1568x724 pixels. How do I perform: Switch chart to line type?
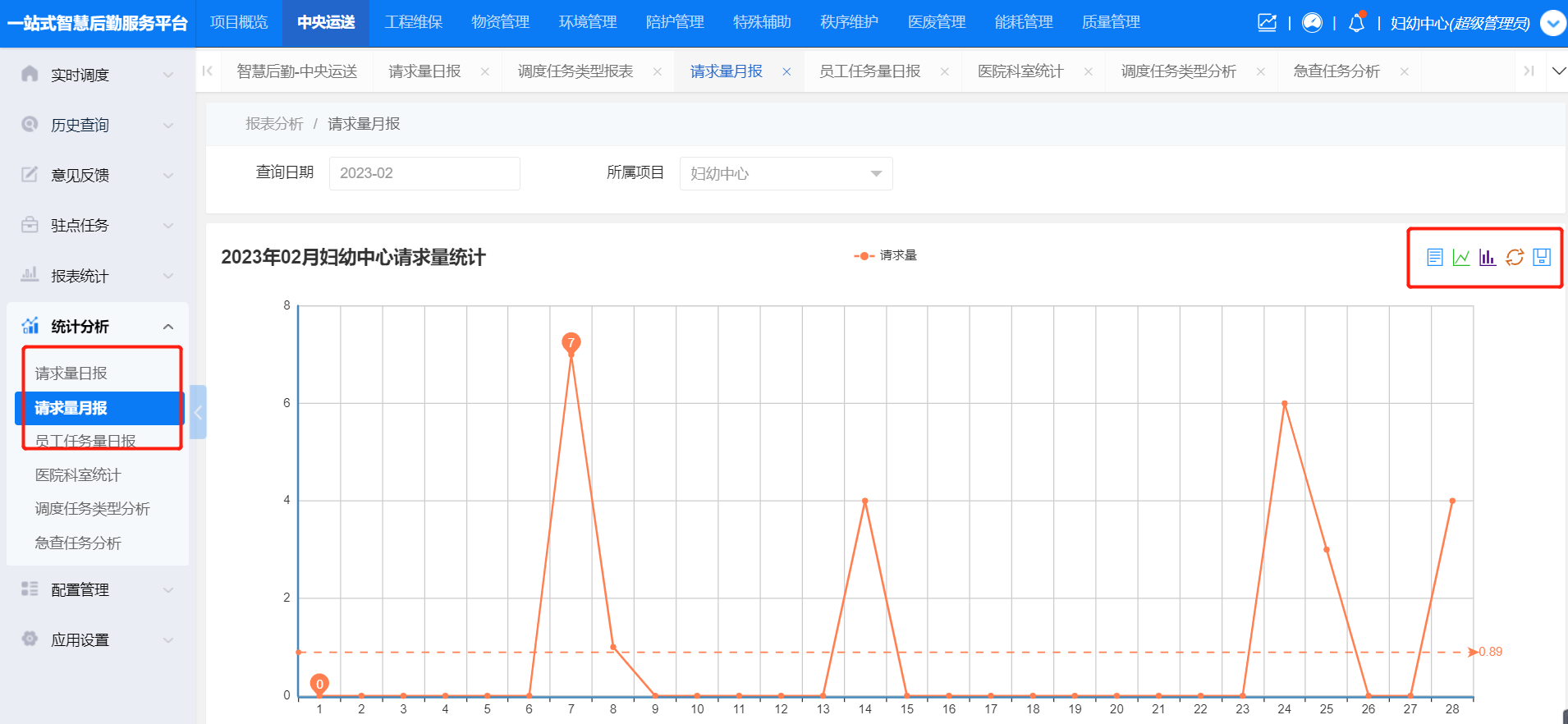point(1461,257)
